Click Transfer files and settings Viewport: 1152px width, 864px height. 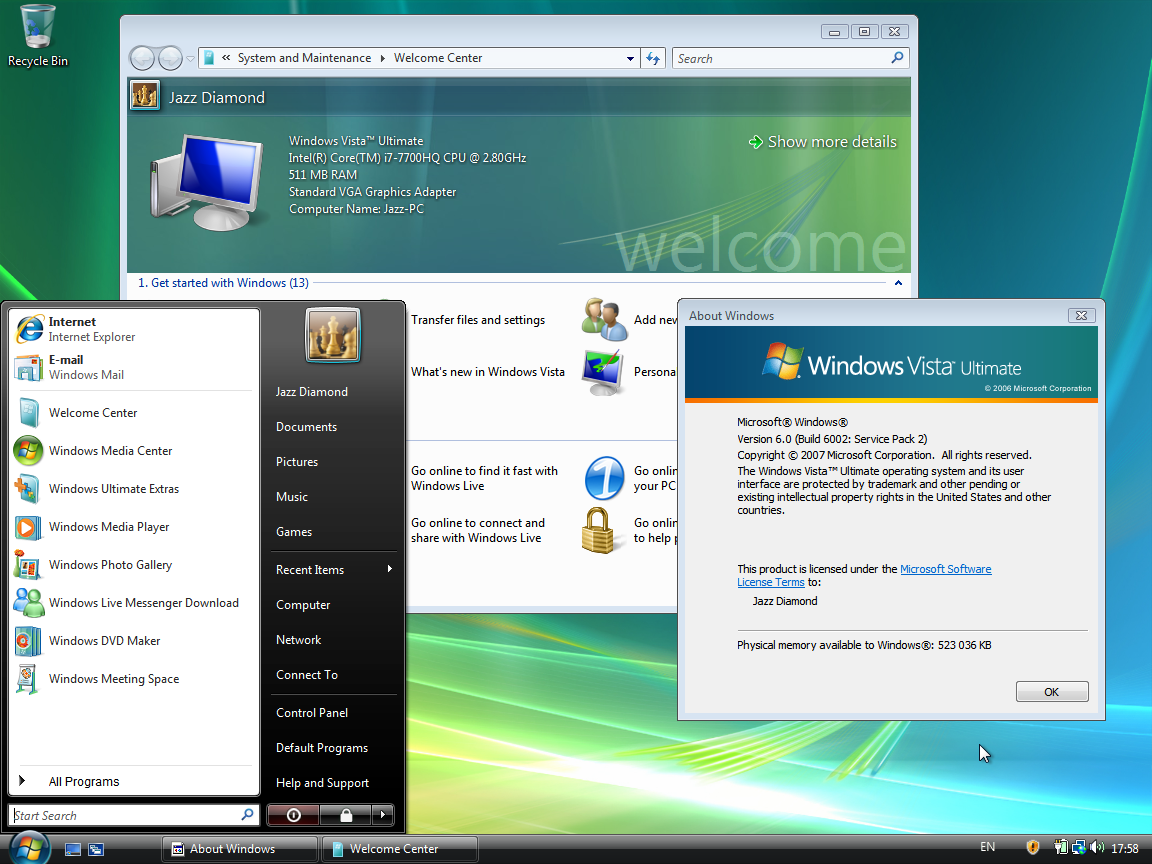tap(478, 320)
